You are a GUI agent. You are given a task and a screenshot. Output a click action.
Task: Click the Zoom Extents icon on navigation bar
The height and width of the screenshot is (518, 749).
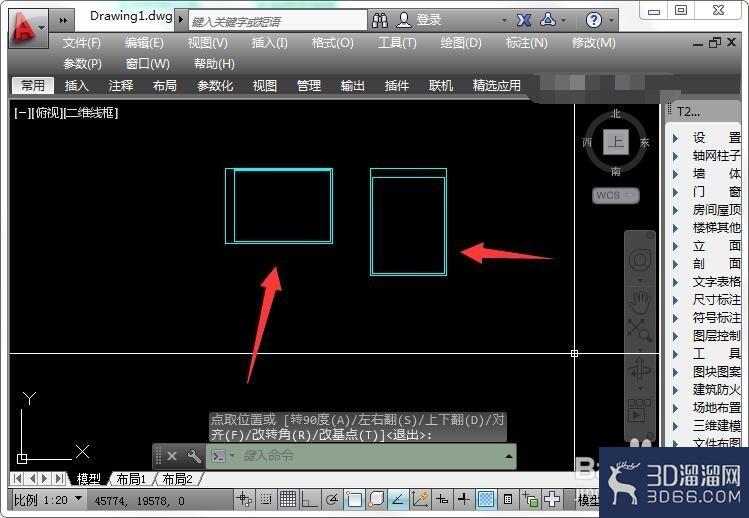pyautogui.click(x=639, y=330)
